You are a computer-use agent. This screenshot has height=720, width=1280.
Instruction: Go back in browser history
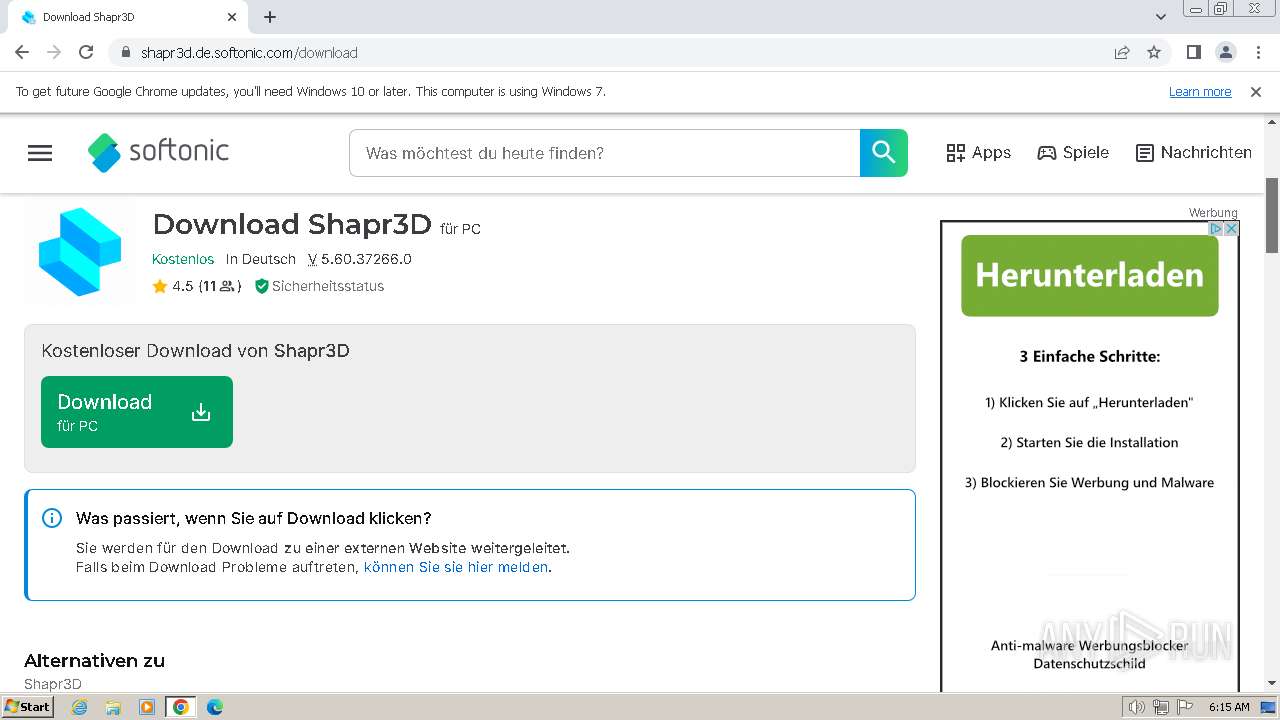pos(22,52)
